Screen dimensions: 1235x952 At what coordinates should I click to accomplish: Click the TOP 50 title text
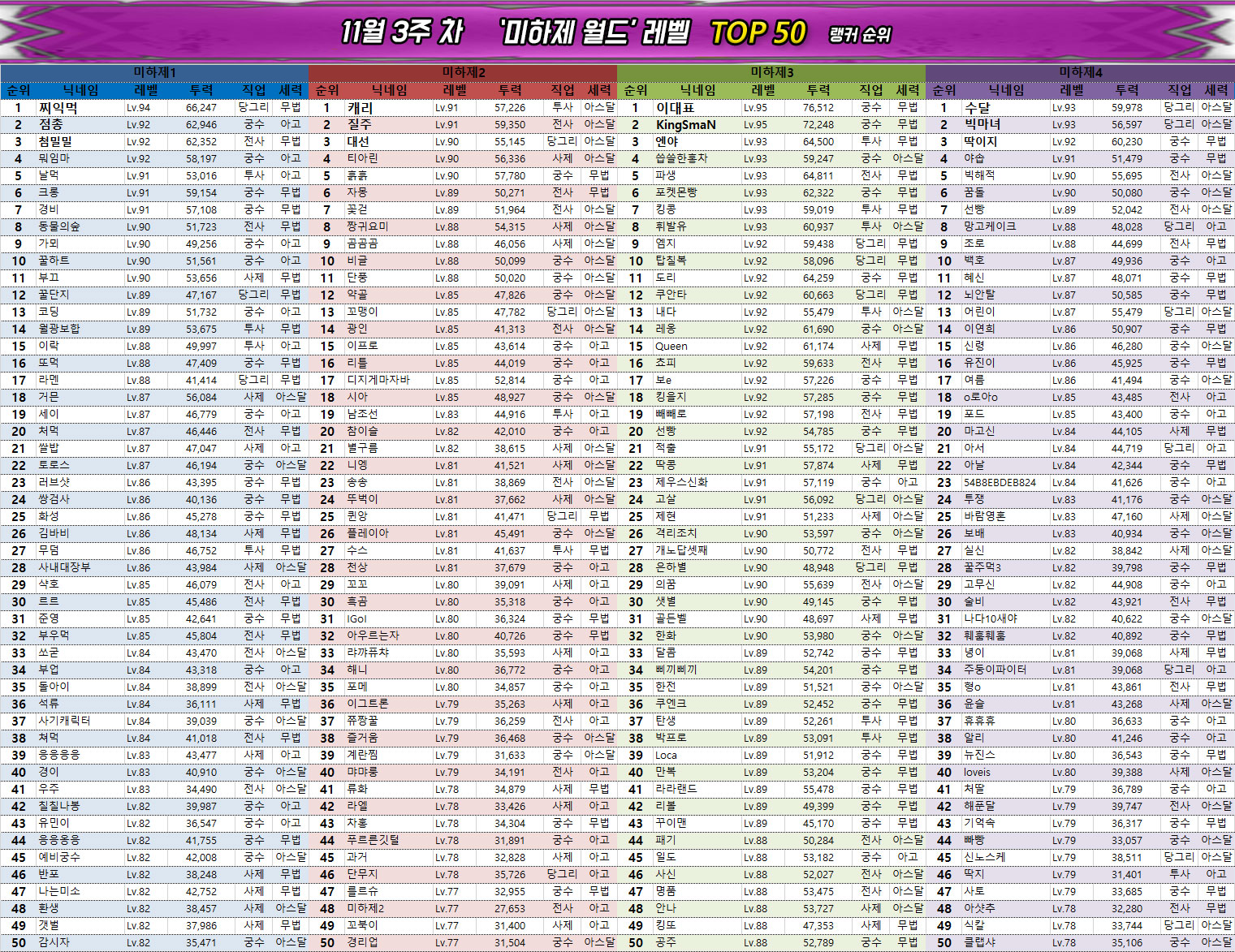coord(758,33)
